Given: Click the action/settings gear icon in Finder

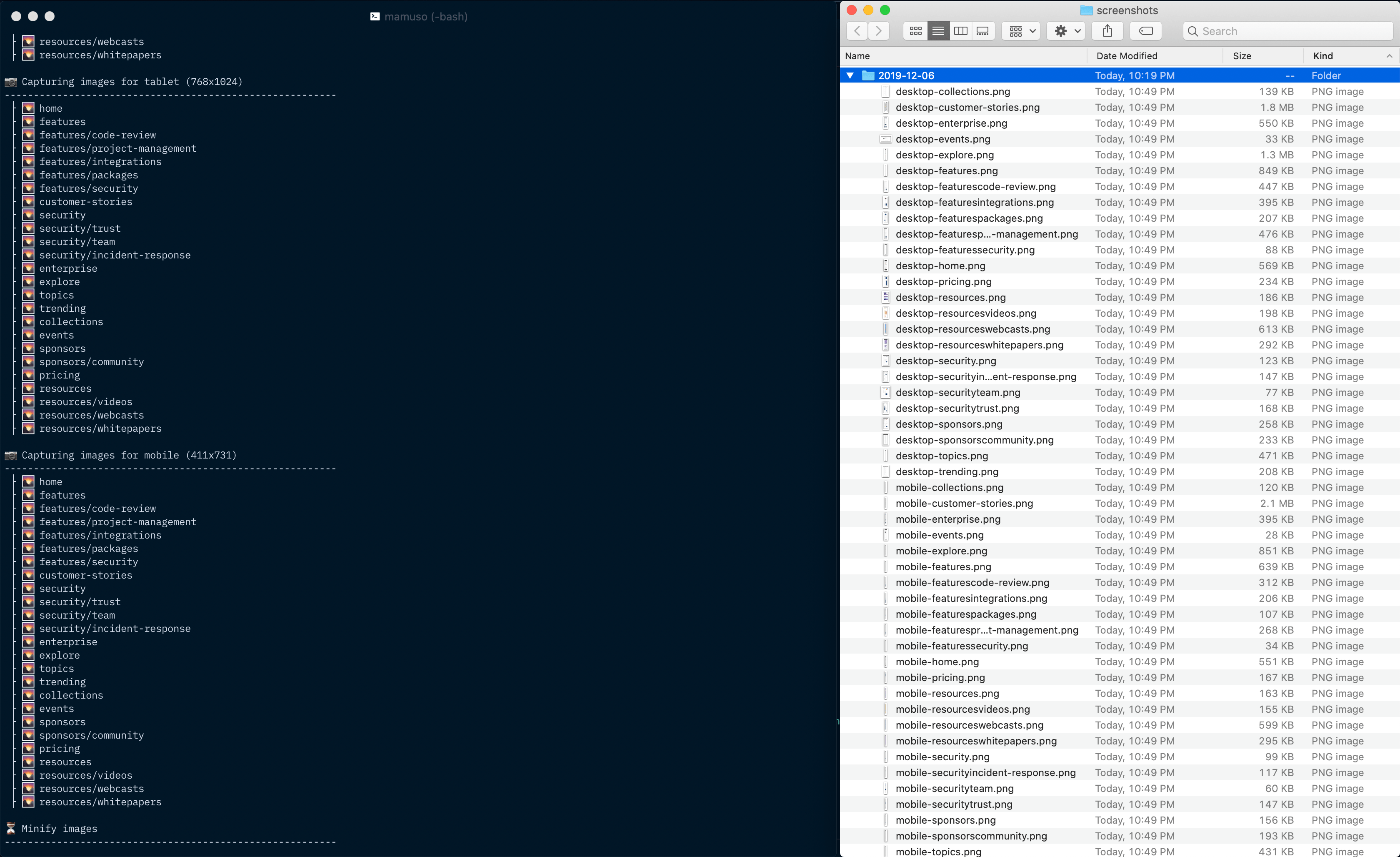Looking at the screenshot, I should pyautogui.click(x=1060, y=31).
